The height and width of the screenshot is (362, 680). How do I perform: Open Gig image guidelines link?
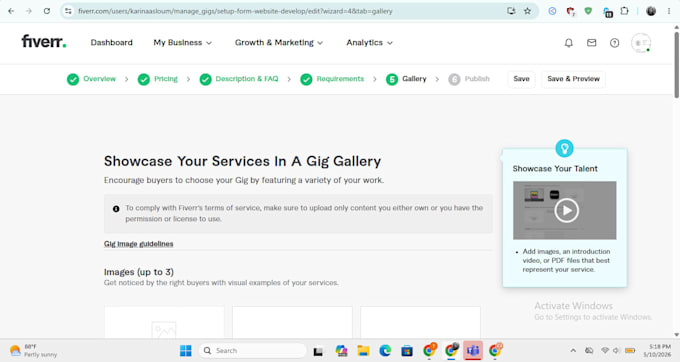pyautogui.click(x=138, y=244)
